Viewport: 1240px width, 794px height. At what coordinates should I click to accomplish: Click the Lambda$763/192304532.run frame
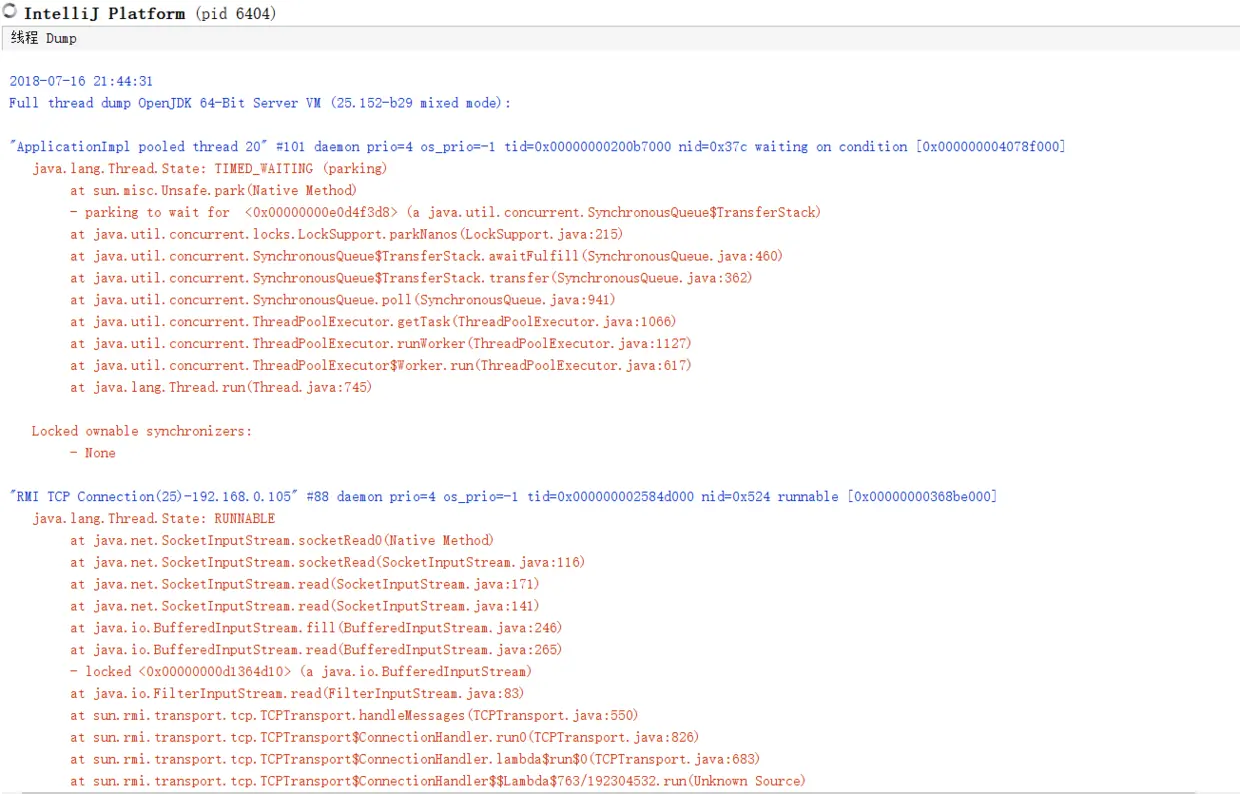pos(438,782)
